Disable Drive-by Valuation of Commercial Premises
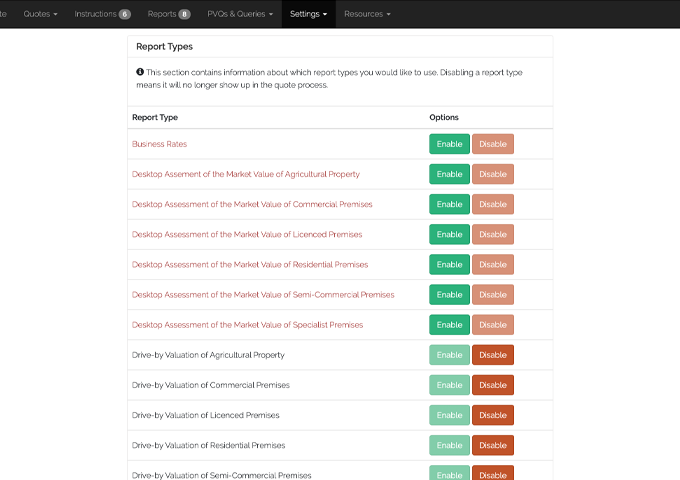Image resolution: width=680 pixels, height=480 pixels. 493,385
